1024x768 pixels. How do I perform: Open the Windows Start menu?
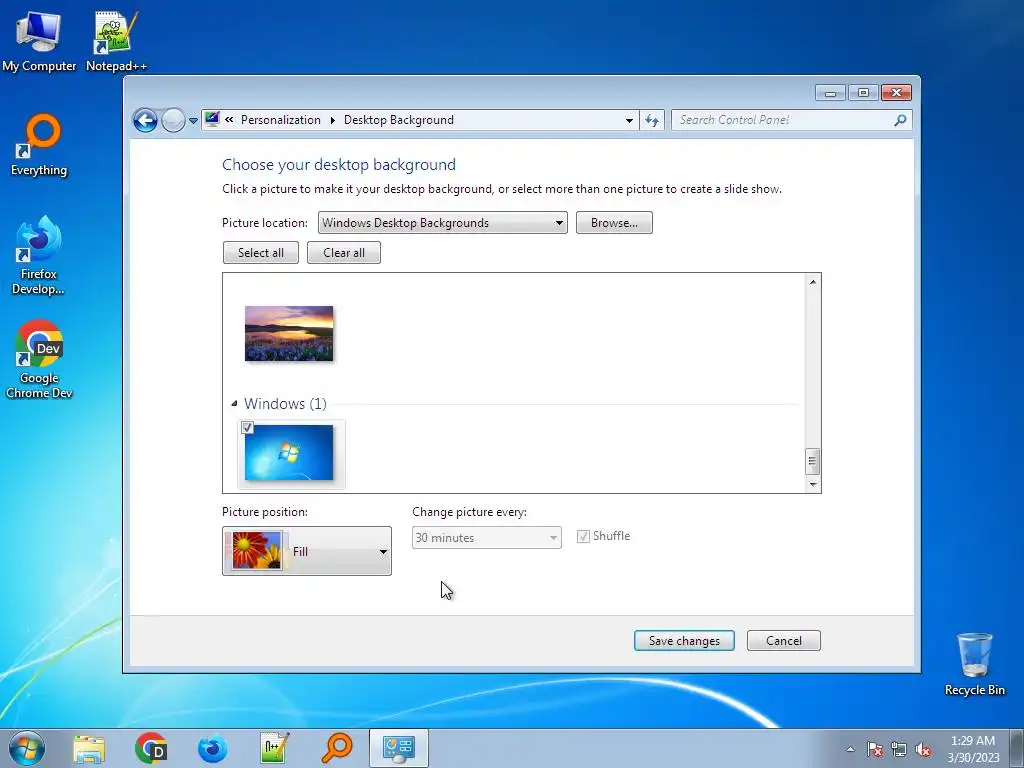tap(27, 748)
